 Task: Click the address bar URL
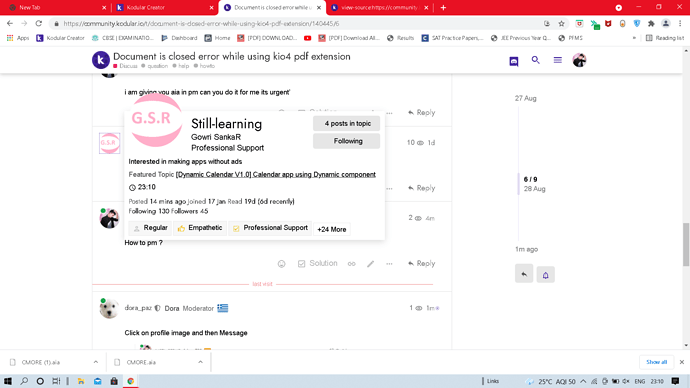201,24
